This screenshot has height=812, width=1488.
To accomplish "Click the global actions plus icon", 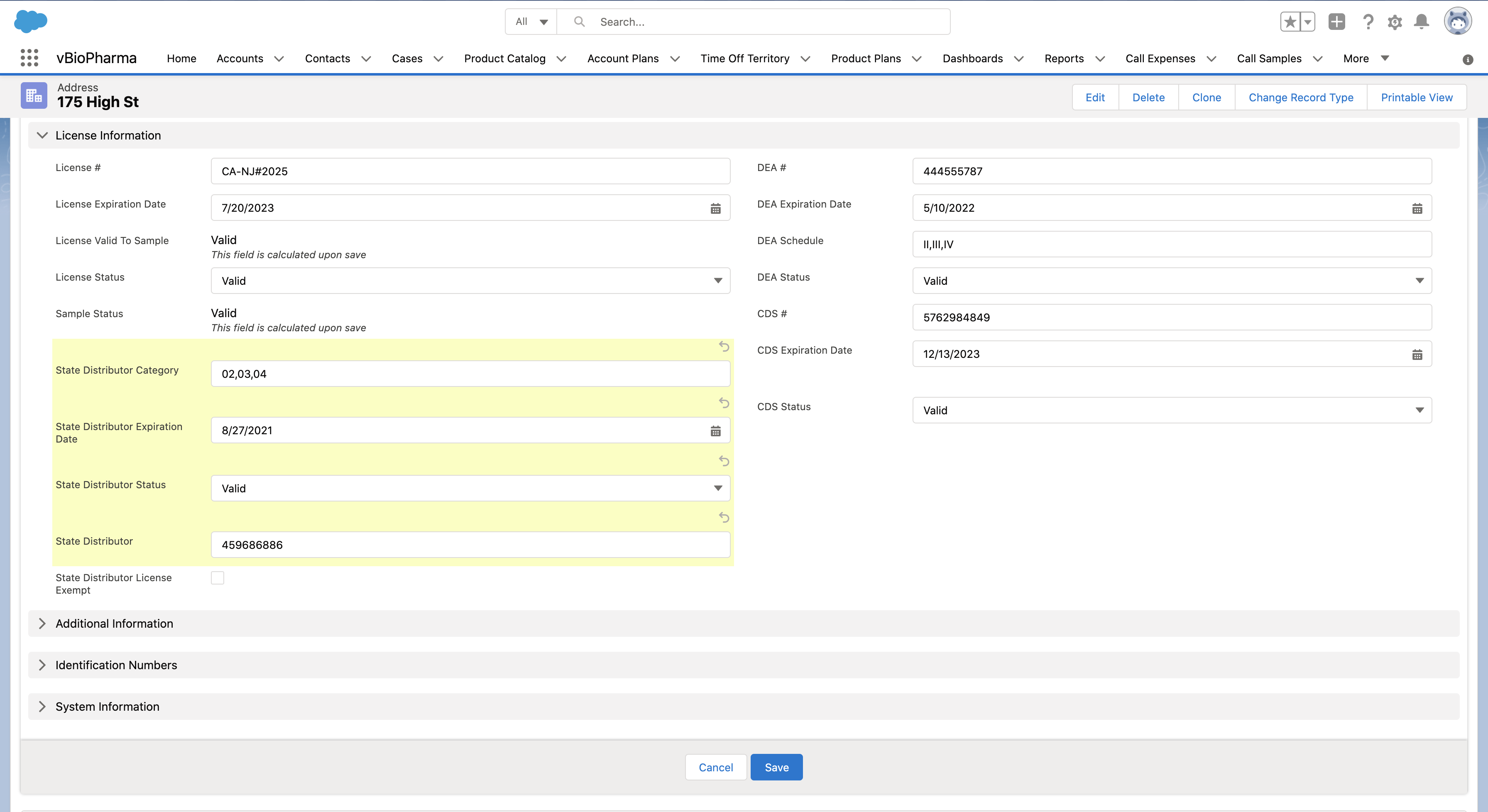I will (x=1336, y=22).
